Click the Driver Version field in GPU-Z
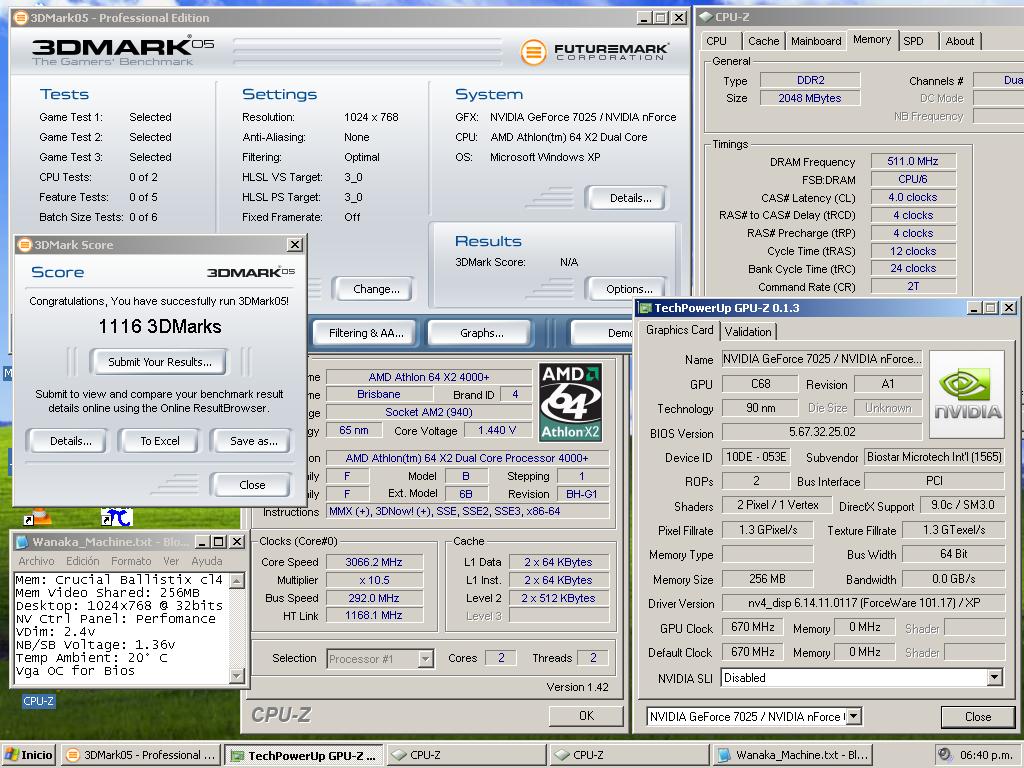 863,603
